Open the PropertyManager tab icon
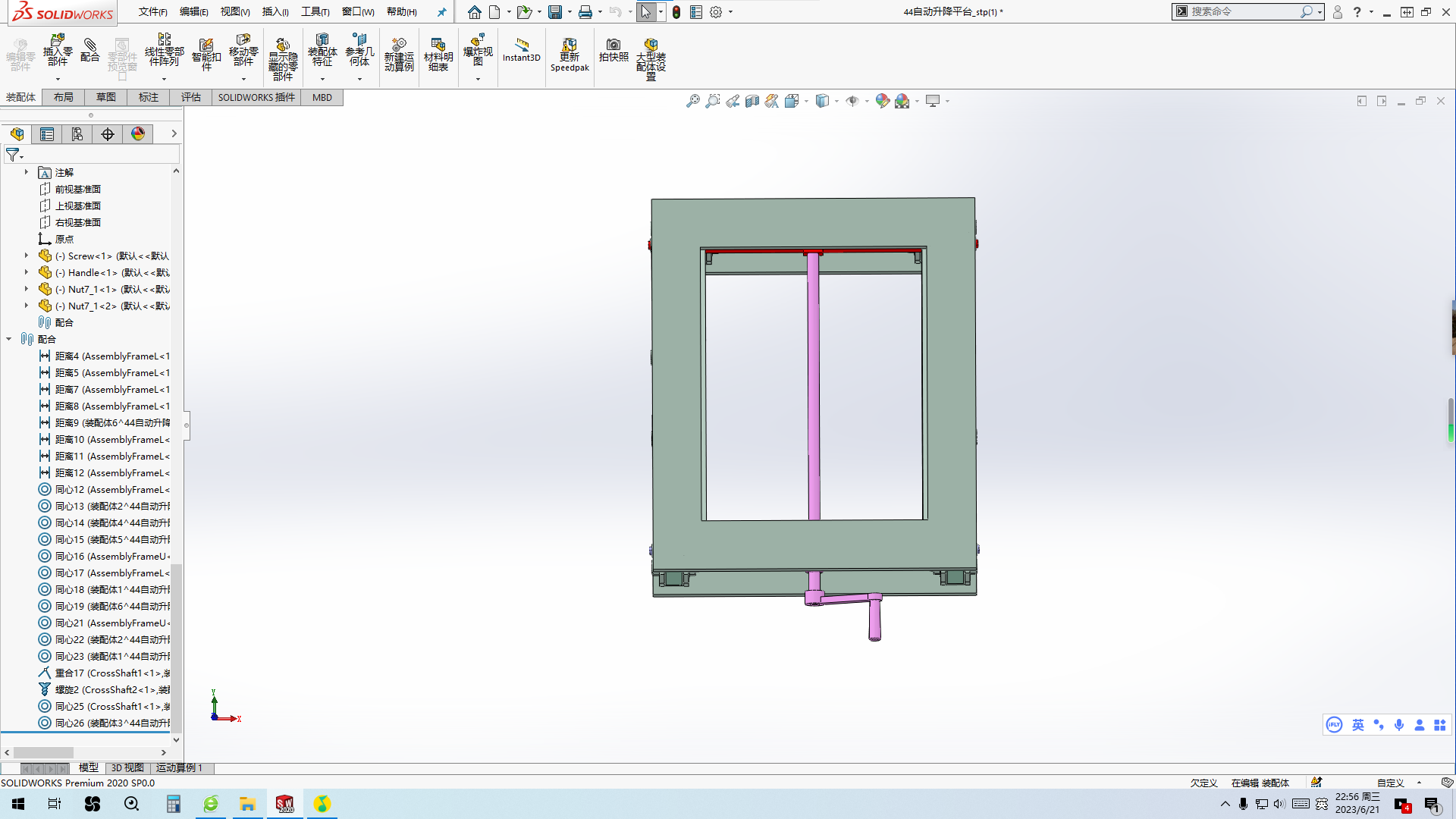 47,134
